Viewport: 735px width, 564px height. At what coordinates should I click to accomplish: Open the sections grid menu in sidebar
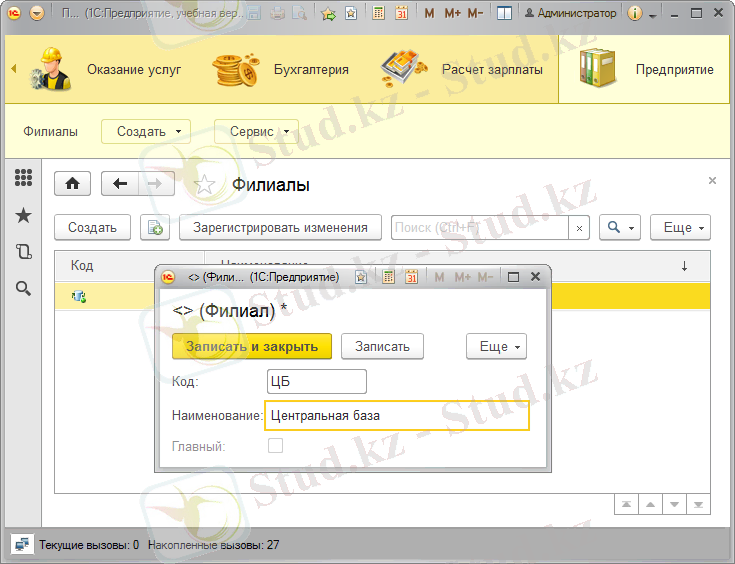pyautogui.click(x=23, y=178)
